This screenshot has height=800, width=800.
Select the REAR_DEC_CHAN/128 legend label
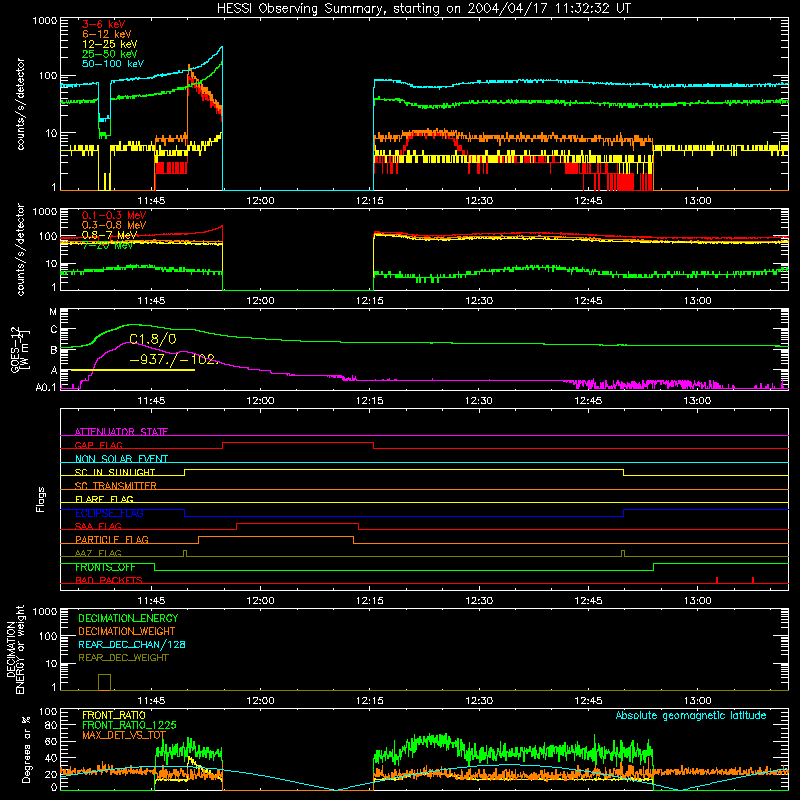[x=132, y=644]
